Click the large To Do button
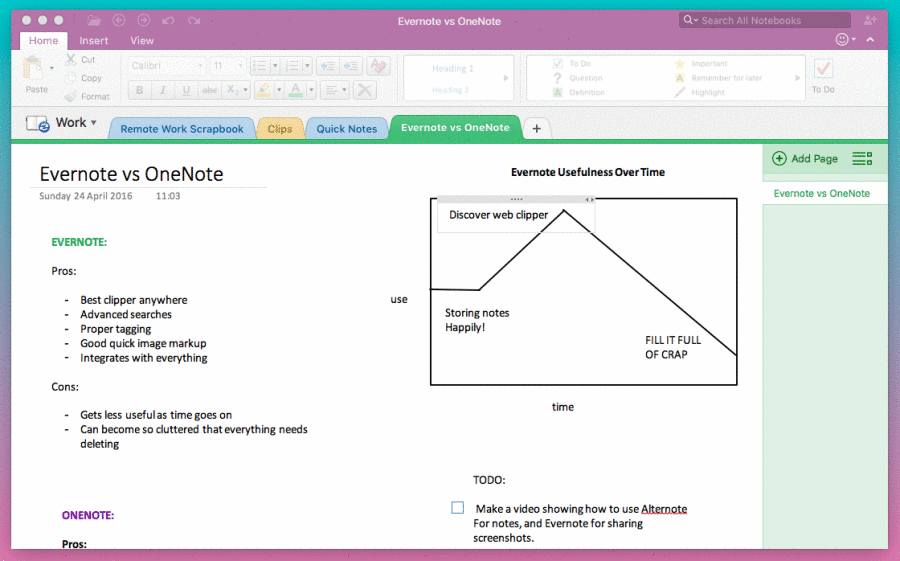The width and height of the screenshot is (900, 561). pyautogui.click(x=823, y=76)
